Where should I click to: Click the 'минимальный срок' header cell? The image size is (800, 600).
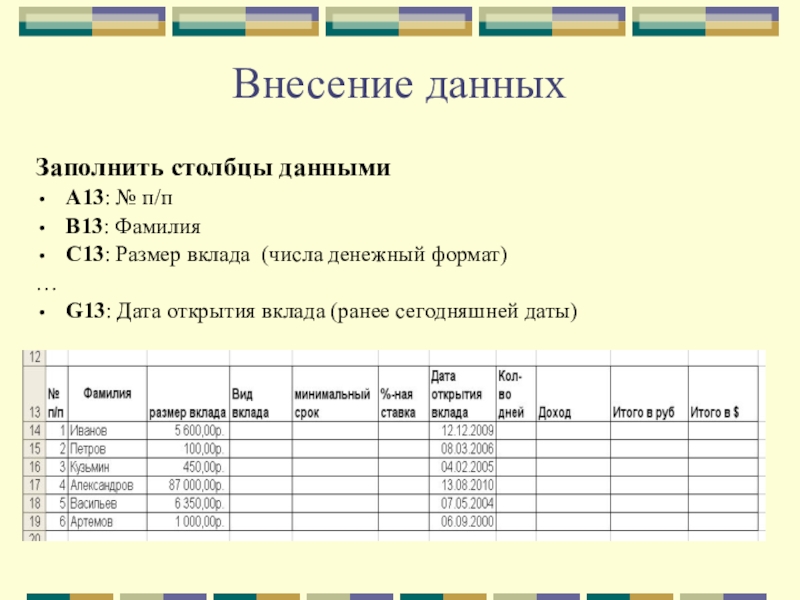click(335, 393)
